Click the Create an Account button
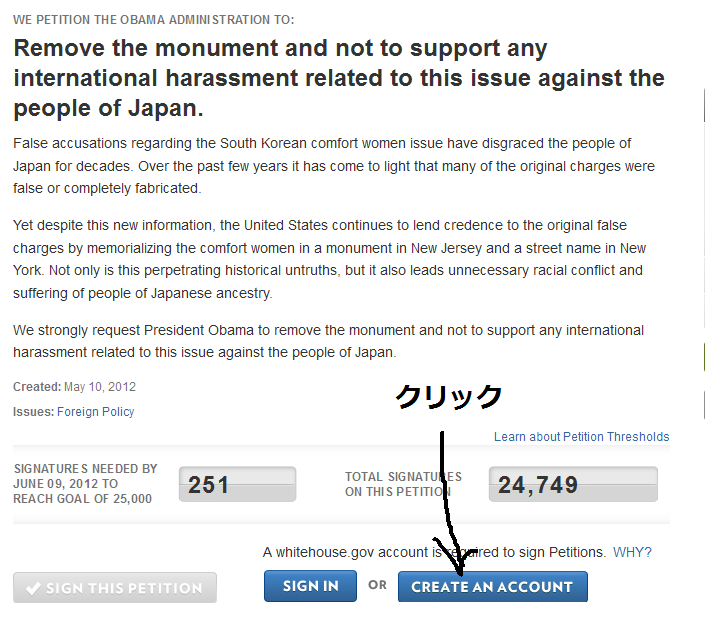This screenshot has height=624, width=705. (492, 587)
